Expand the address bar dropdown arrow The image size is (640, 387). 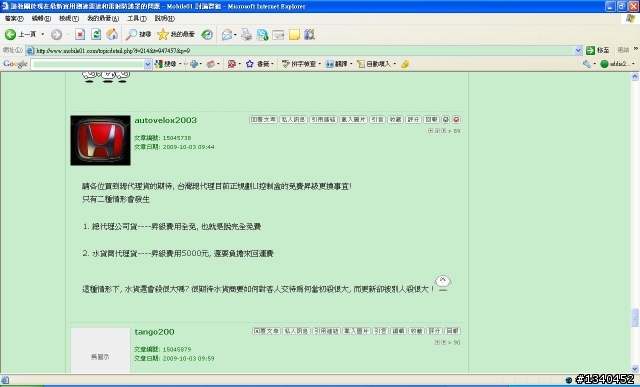(x=578, y=50)
